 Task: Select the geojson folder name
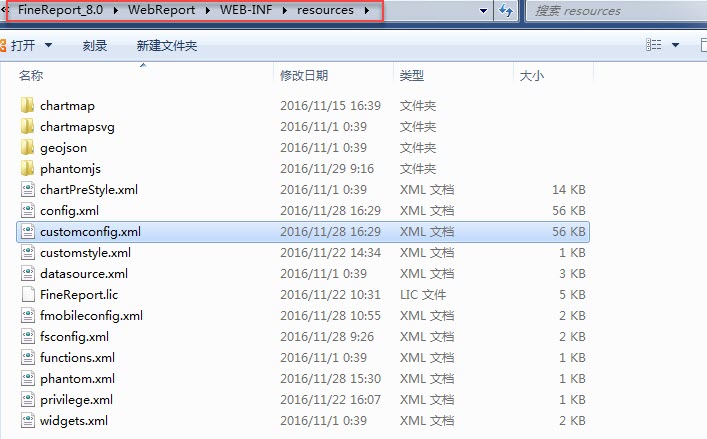pyautogui.click(x=63, y=147)
